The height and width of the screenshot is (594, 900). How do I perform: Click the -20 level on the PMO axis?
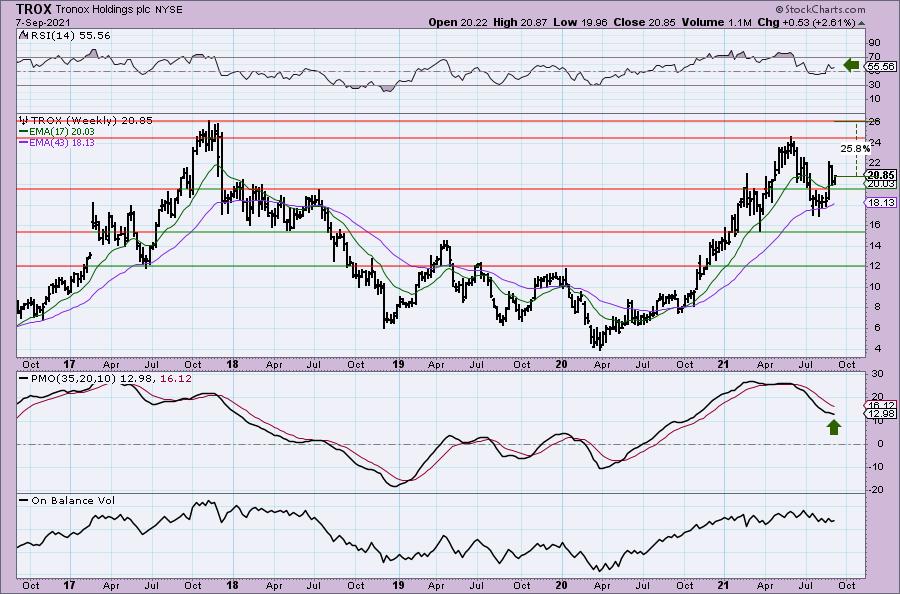coord(876,490)
